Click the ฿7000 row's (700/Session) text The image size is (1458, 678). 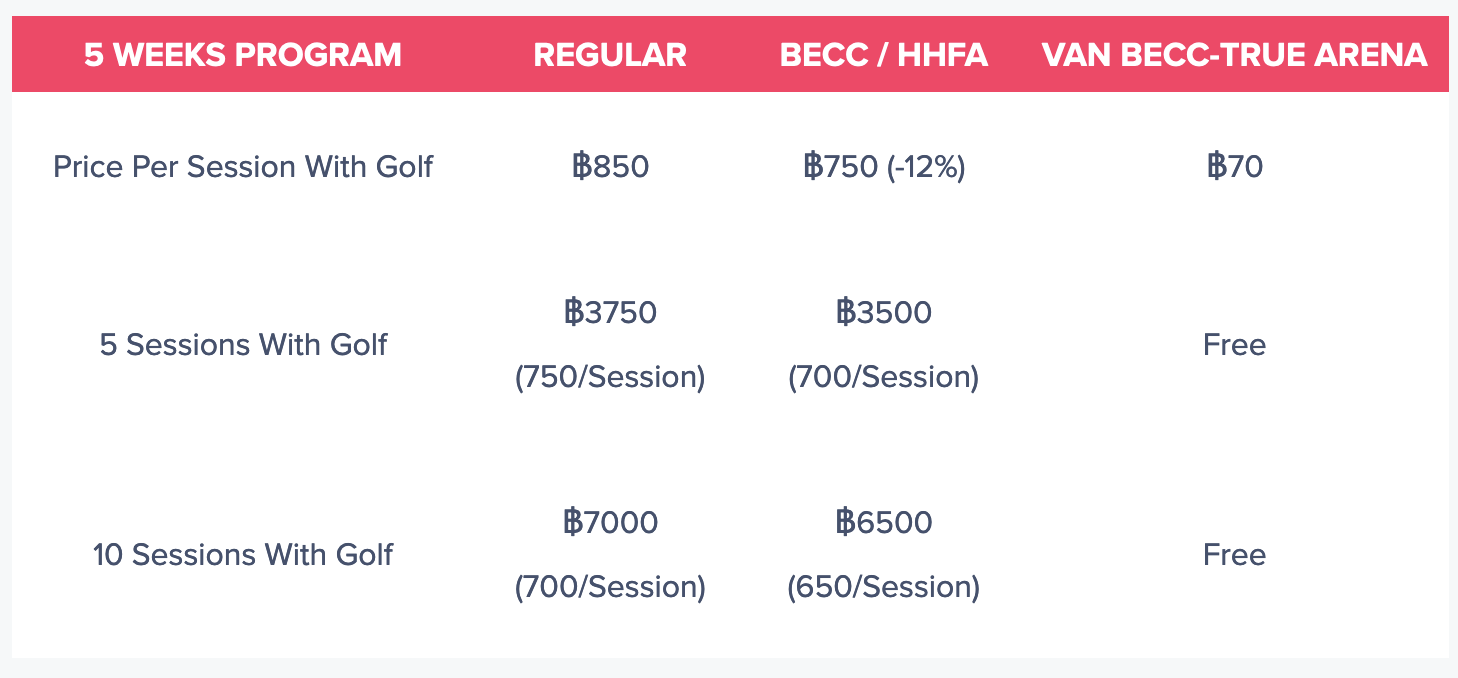(x=610, y=586)
